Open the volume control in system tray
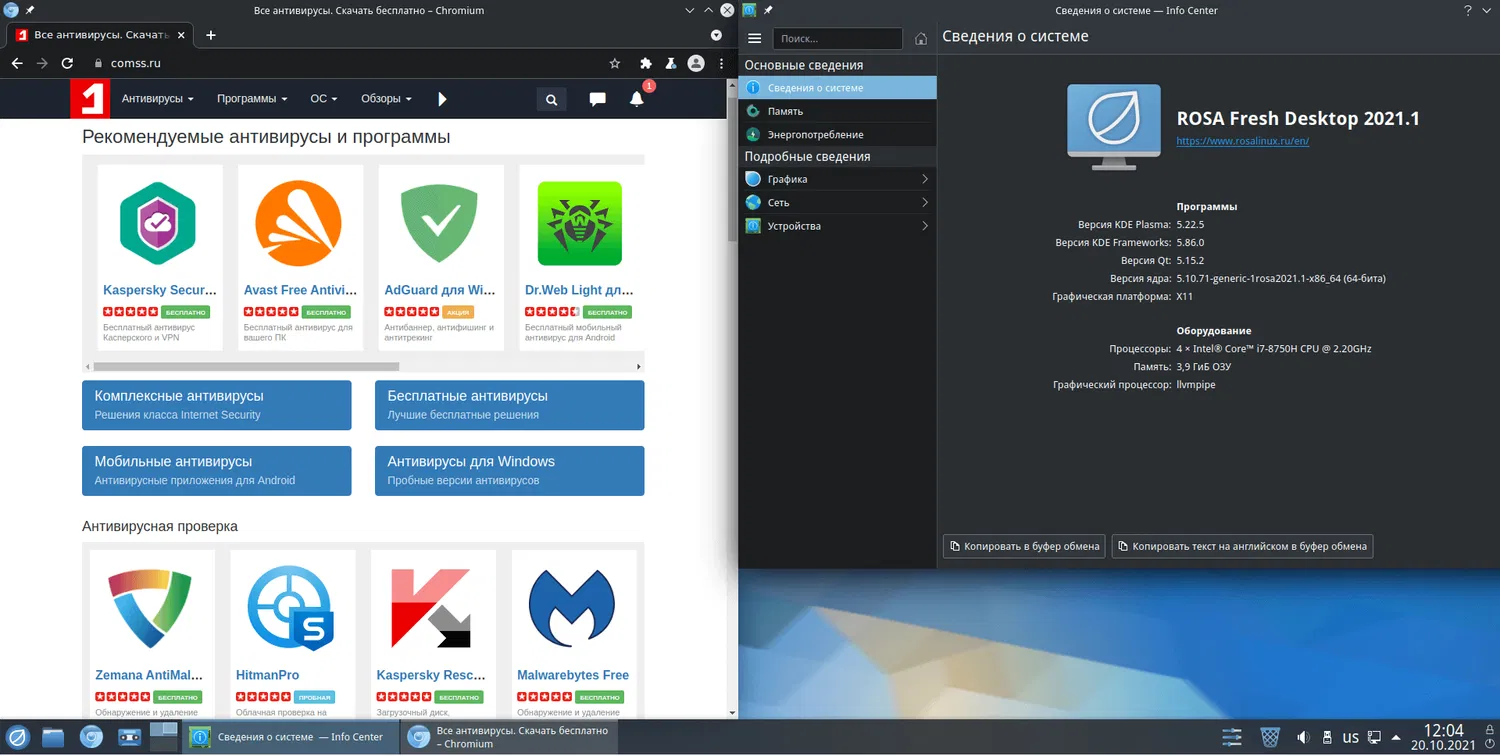The image size is (1500, 756). 1303,738
